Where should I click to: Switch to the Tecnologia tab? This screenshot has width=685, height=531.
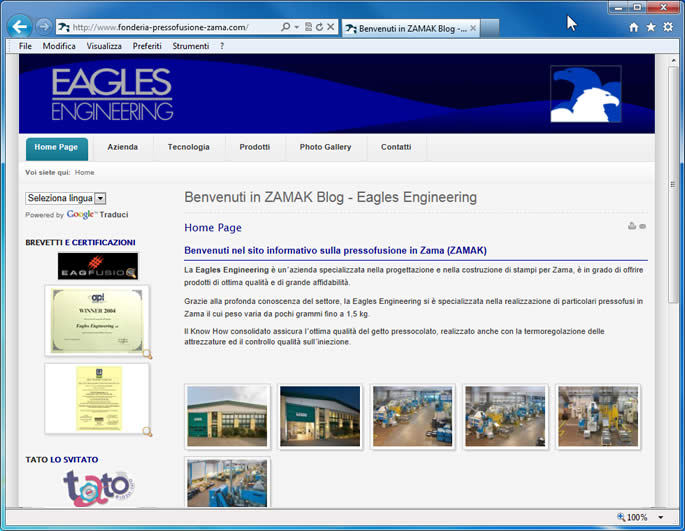point(188,147)
